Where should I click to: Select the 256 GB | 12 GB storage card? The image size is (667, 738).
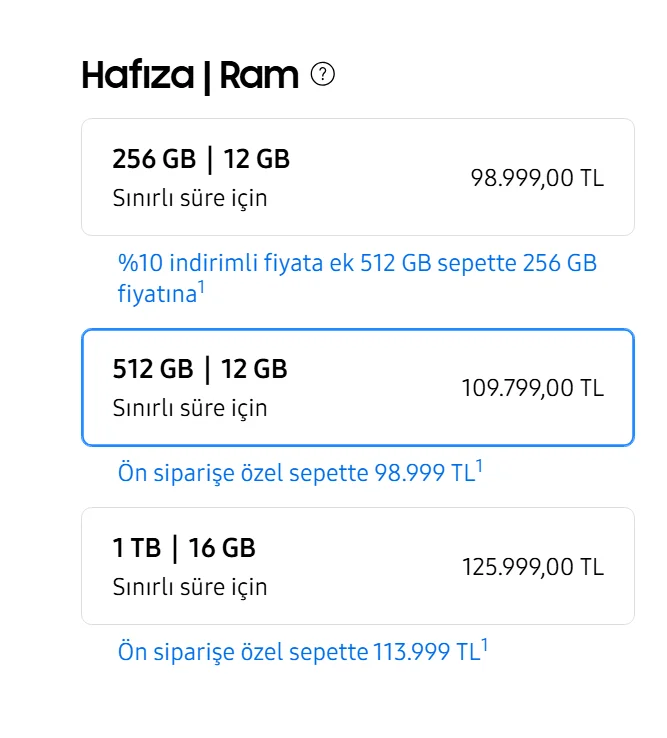357,177
